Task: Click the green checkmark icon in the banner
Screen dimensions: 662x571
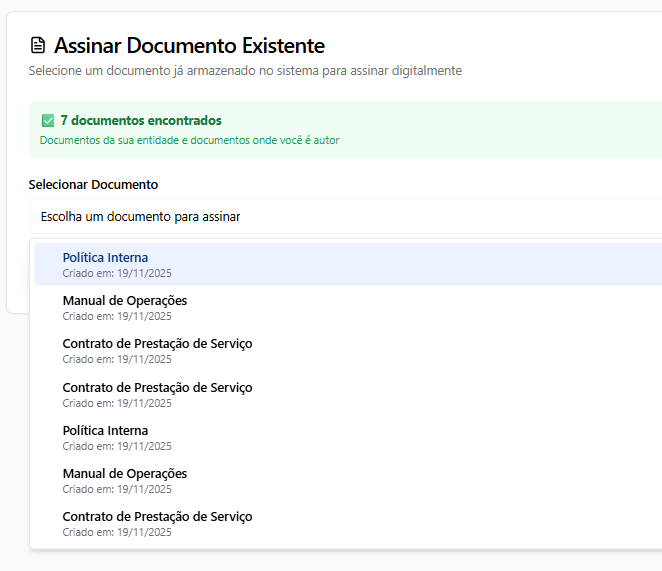Action: click(x=47, y=120)
